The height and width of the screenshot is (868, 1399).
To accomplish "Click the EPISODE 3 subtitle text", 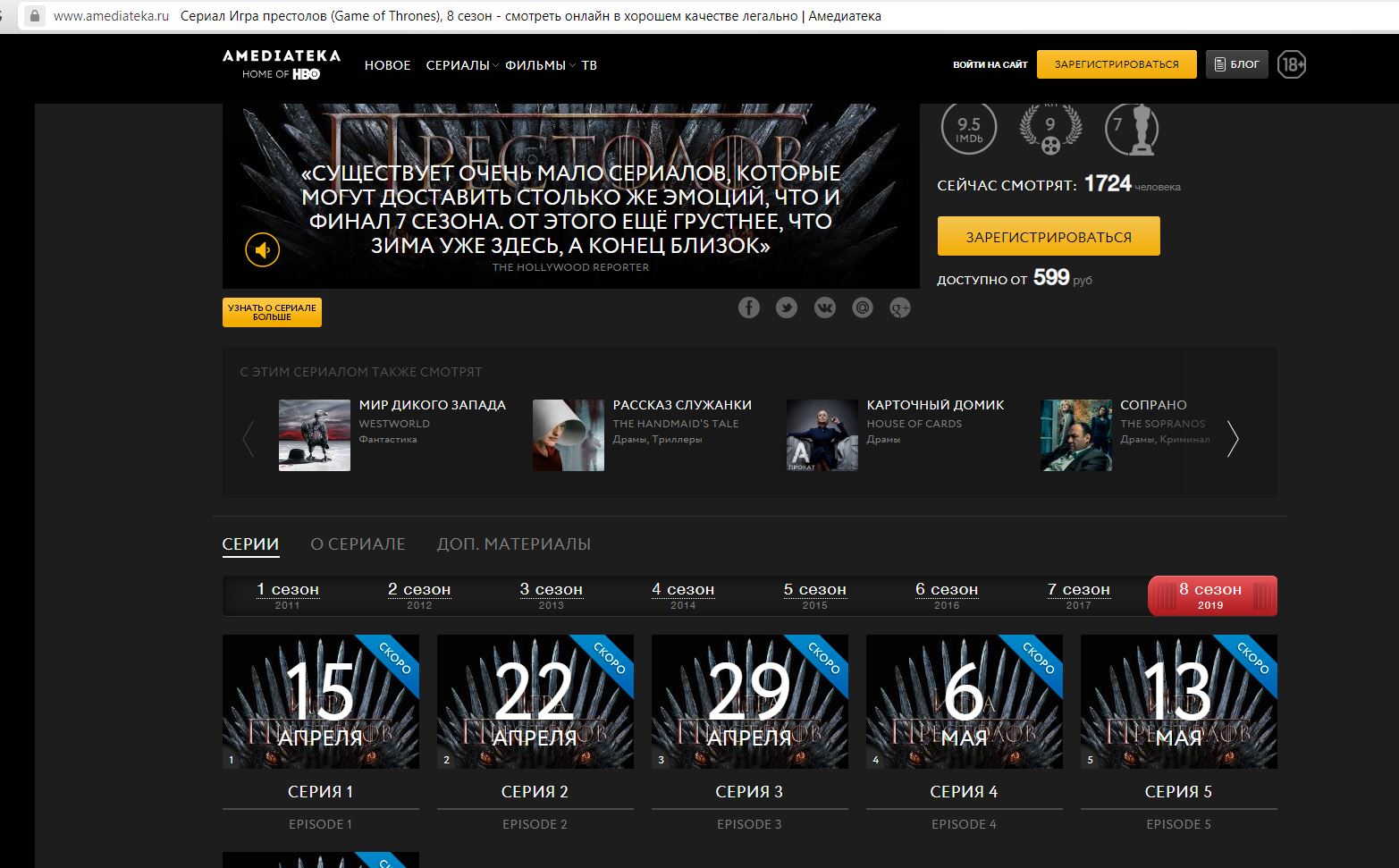I will [750, 824].
